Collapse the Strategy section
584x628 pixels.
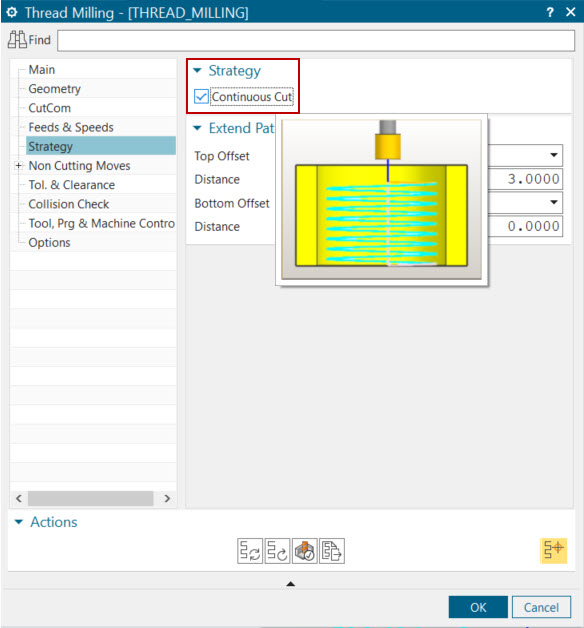tap(197, 70)
